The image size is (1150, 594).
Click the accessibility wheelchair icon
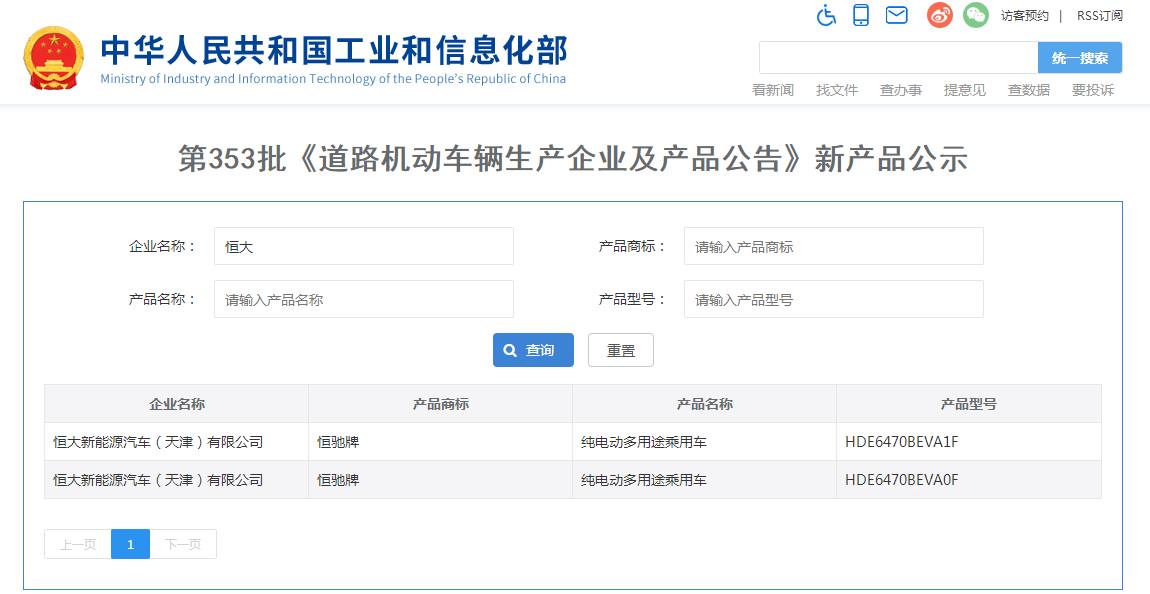[826, 15]
